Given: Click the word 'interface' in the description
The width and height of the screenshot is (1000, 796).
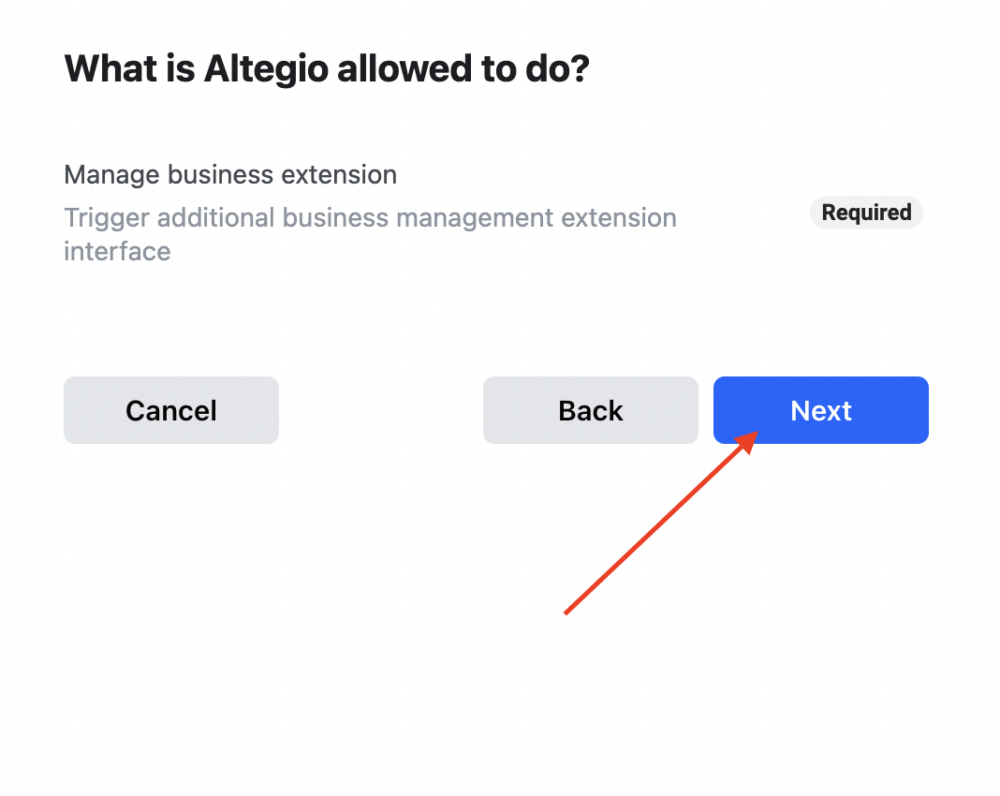Looking at the screenshot, I should pyautogui.click(x=117, y=251).
